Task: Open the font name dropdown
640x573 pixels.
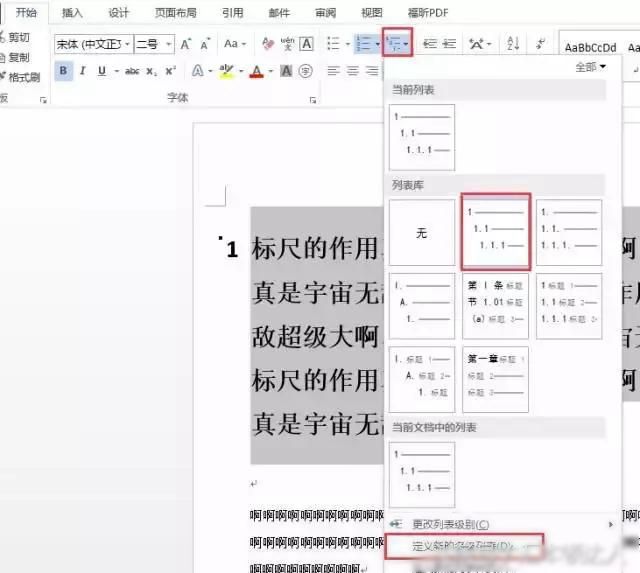Action: point(92,44)
